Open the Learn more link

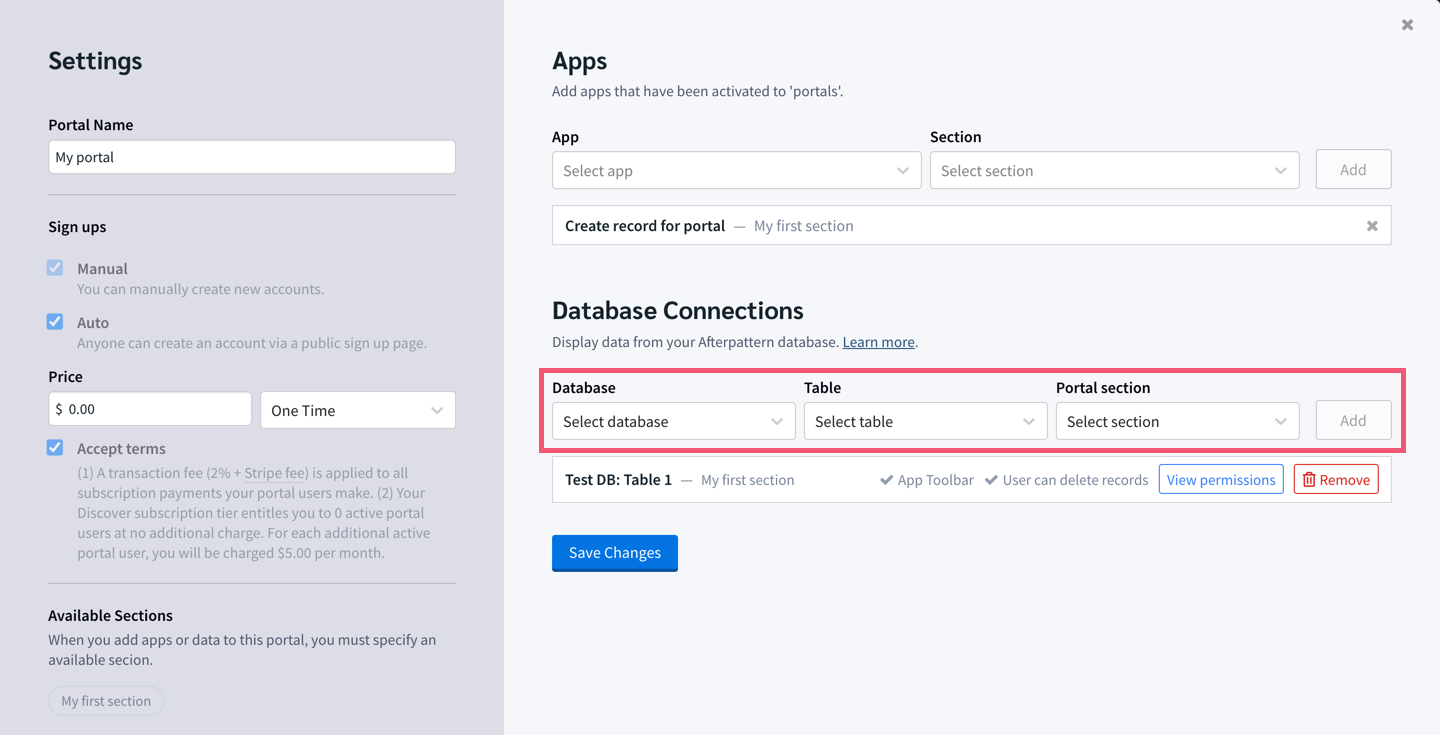[878, 342]
